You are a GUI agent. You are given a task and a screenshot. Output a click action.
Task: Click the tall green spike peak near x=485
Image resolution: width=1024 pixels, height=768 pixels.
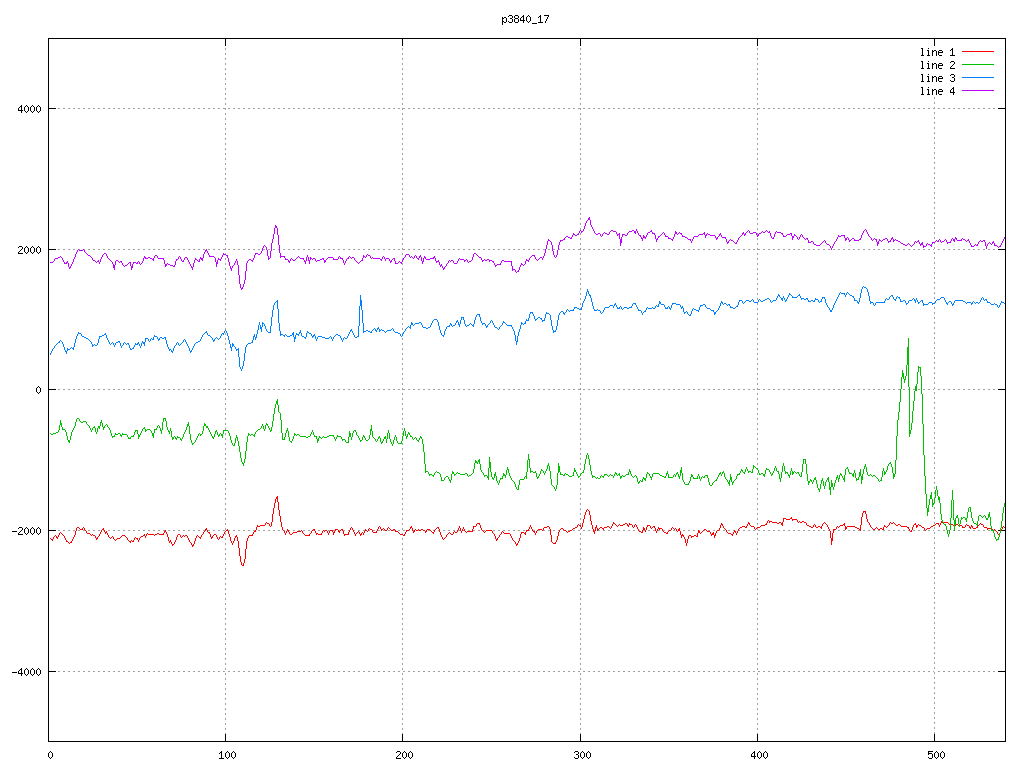(x=908, y=340)
